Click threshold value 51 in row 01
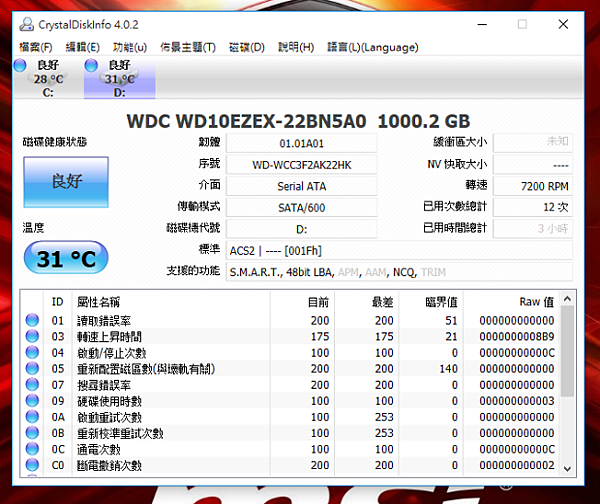Viewport: 600px width, 504px height. pyautogui.click(x=451, y=320)
